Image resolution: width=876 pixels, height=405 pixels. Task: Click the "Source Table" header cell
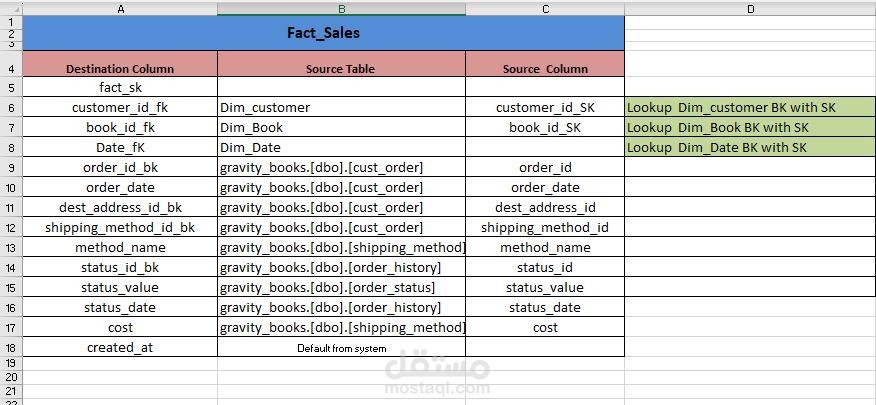[341, 69]
